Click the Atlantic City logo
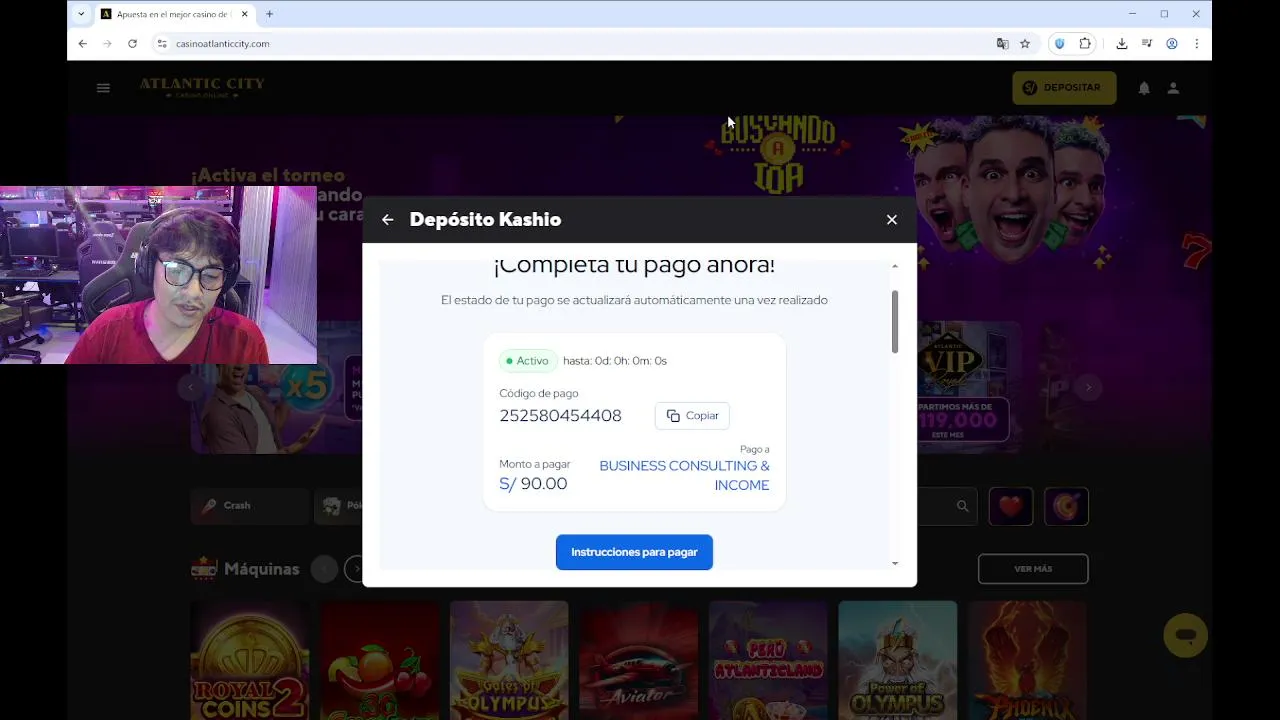1280x720 pixels. 202,87
